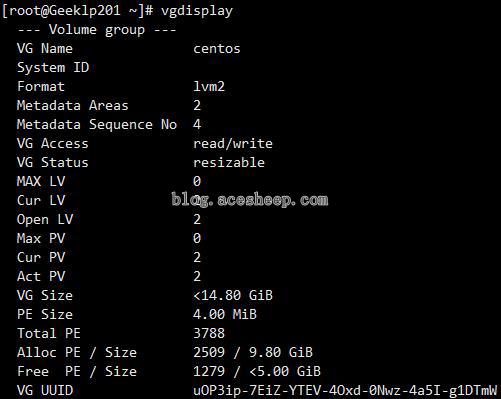
Task: Click the System ID label
Action: tap(53, 68)
